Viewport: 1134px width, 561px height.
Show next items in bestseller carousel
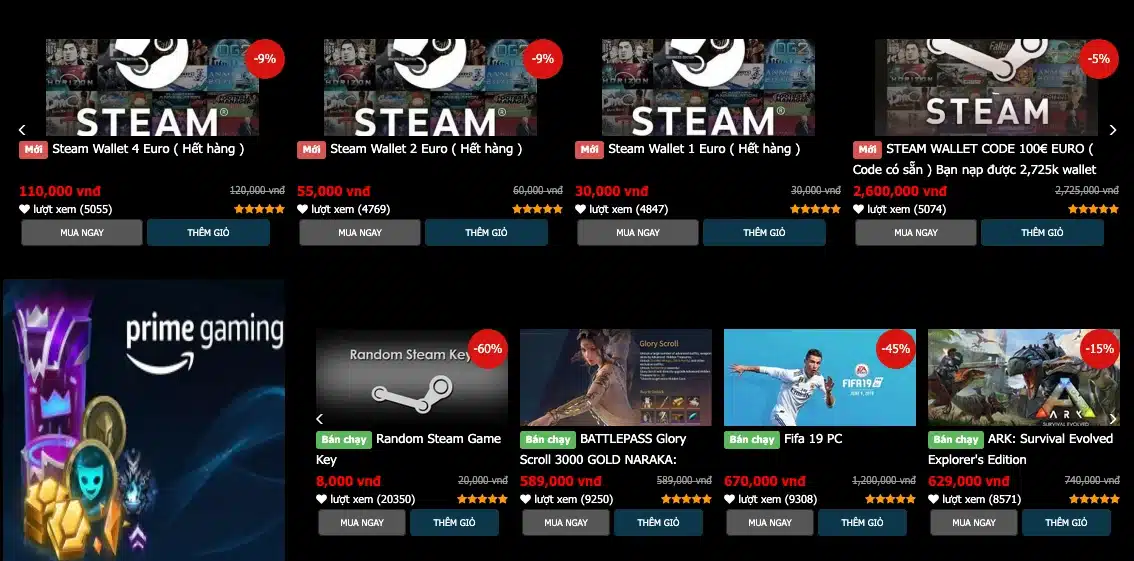coord(1113,419)
